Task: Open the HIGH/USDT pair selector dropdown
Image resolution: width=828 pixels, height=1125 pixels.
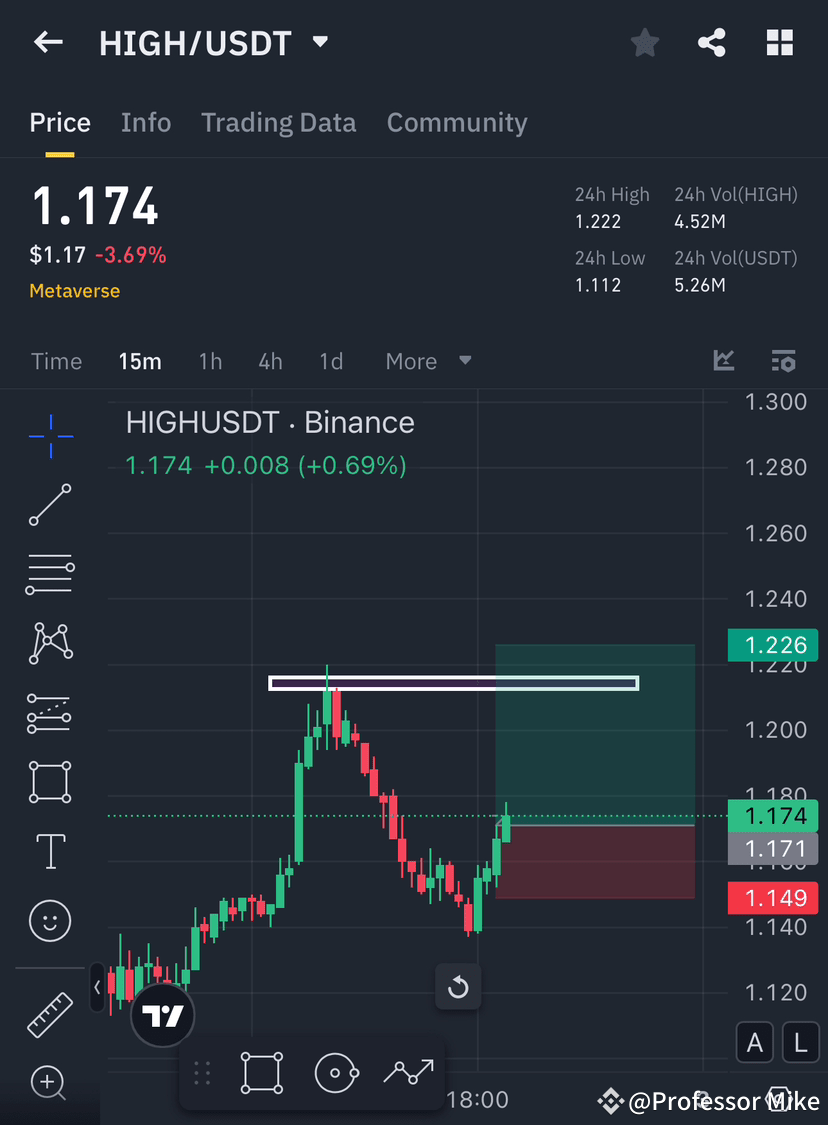Action: click(319, 42)
